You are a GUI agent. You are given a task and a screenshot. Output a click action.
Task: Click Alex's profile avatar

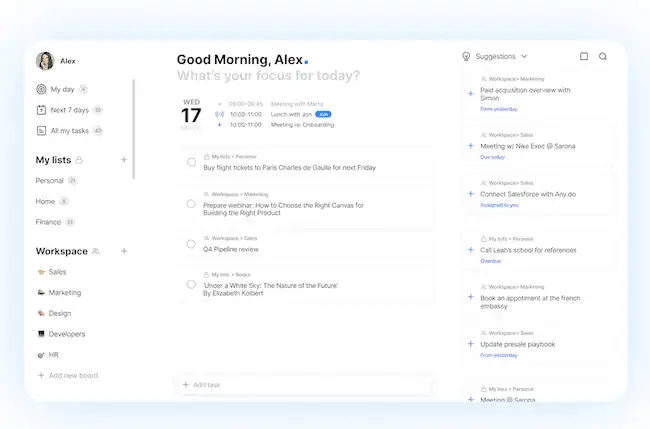(45, 61)
